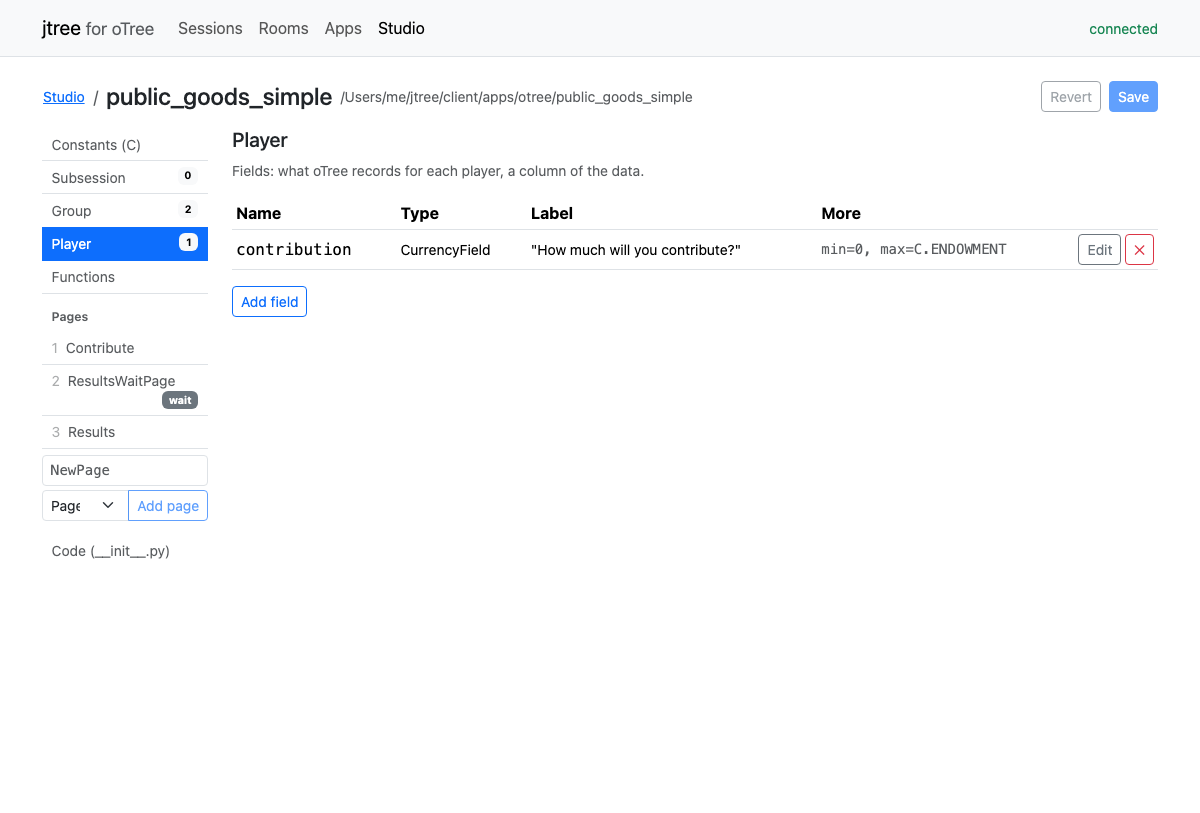Click the public_goods_simple title

(219, 97)
